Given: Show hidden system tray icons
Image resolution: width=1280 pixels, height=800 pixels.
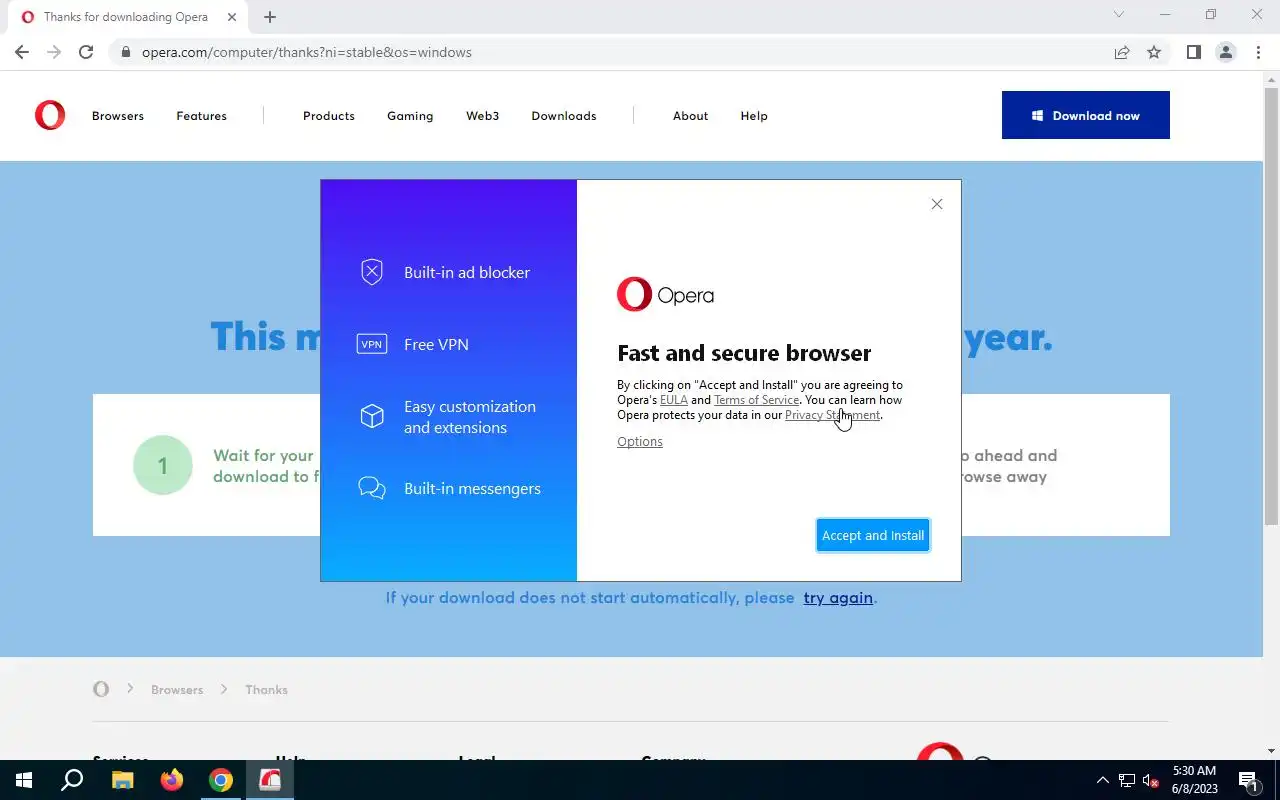Looking at the screenshot, I should coord(1103,781).
